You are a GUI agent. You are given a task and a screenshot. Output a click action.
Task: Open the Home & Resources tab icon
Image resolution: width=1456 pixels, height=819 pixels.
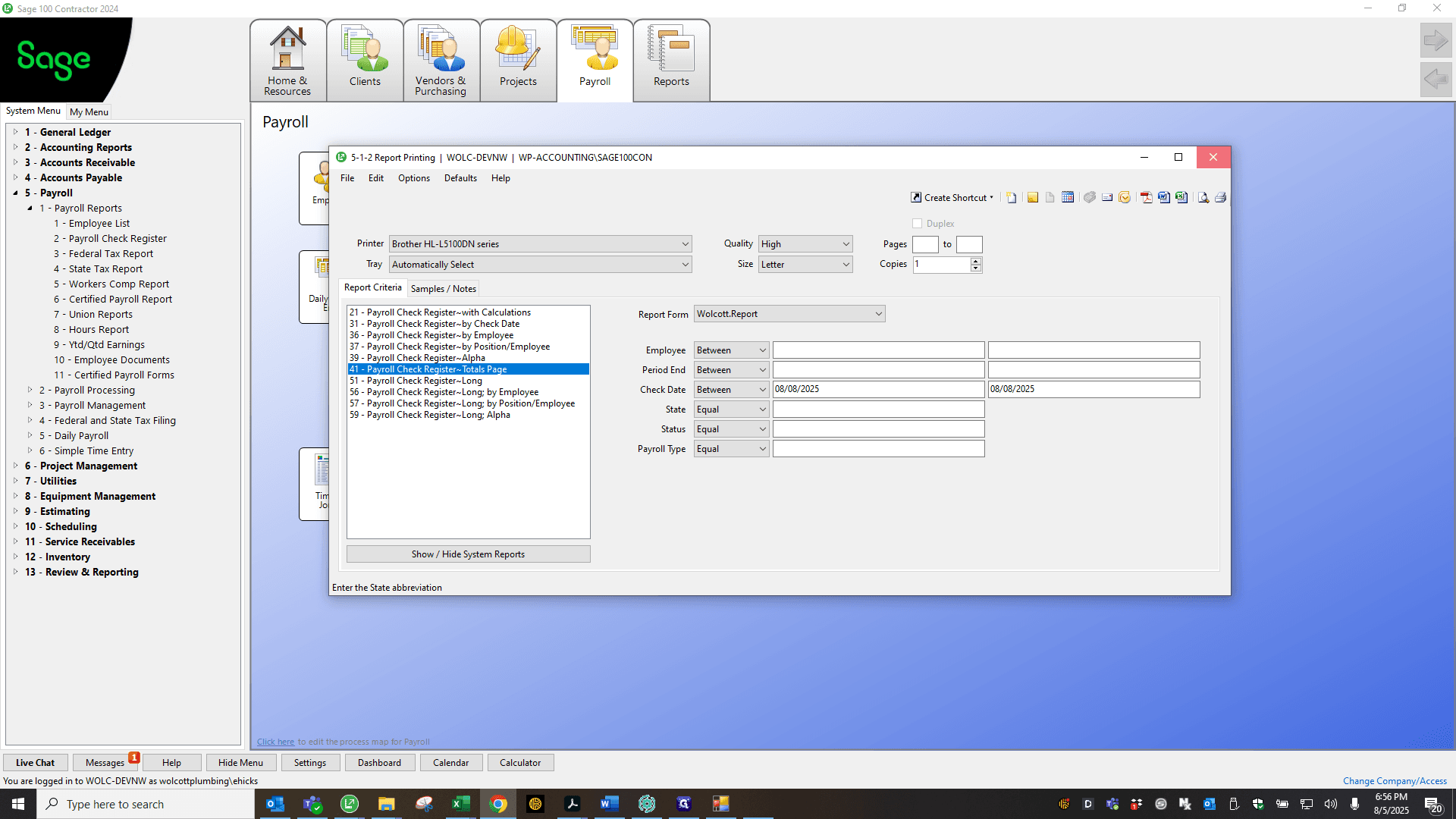click(x=287, y=61)
